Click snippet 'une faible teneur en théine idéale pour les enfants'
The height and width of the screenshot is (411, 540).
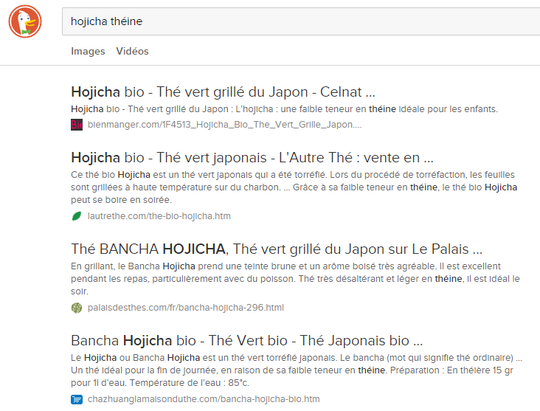pyautogui.click(x=389, y=109)
